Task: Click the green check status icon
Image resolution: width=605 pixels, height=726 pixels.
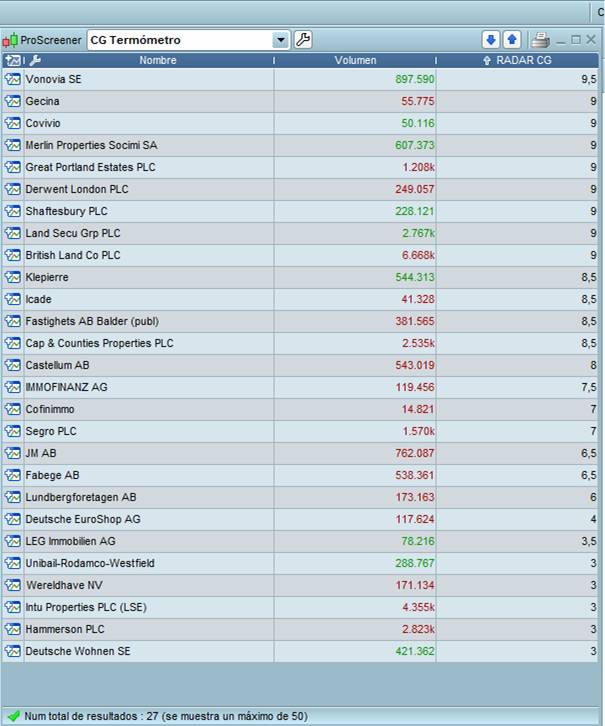Action: (x=13, y=716)
